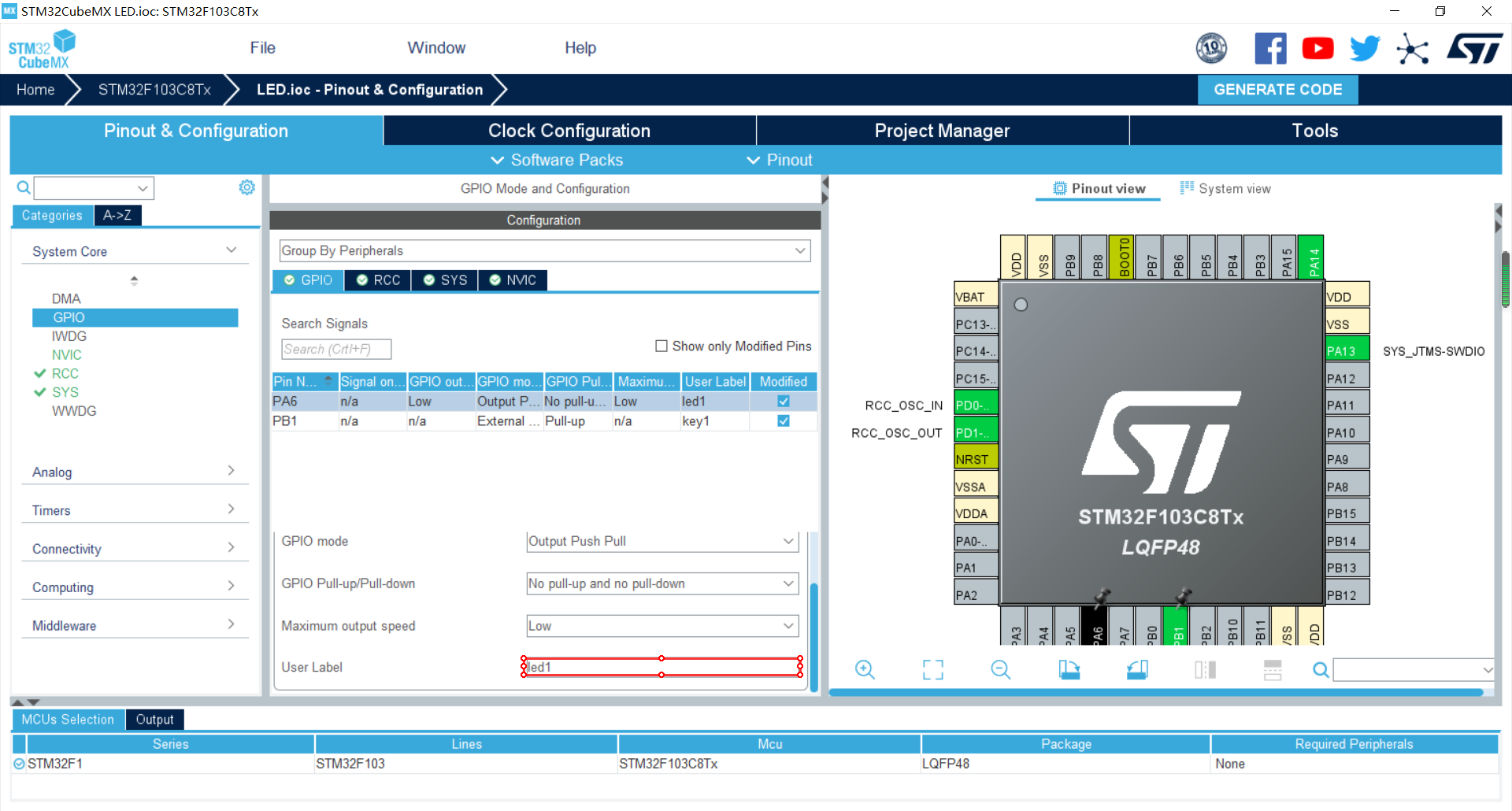This screenshot has width=1512, height=811.
Task: Click the split view columns icon
Action: point(1205,670)
